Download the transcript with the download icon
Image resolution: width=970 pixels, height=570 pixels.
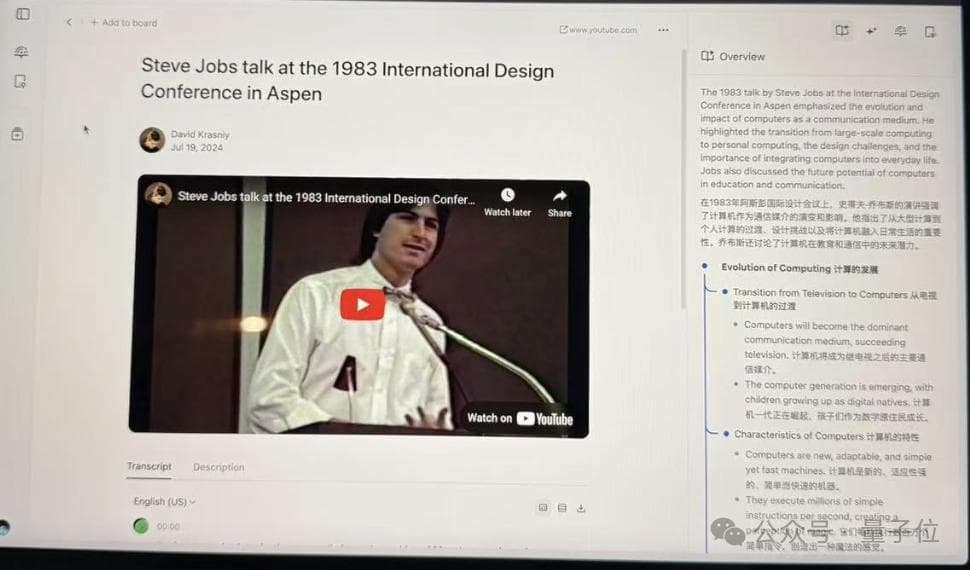tap(581, 508)
